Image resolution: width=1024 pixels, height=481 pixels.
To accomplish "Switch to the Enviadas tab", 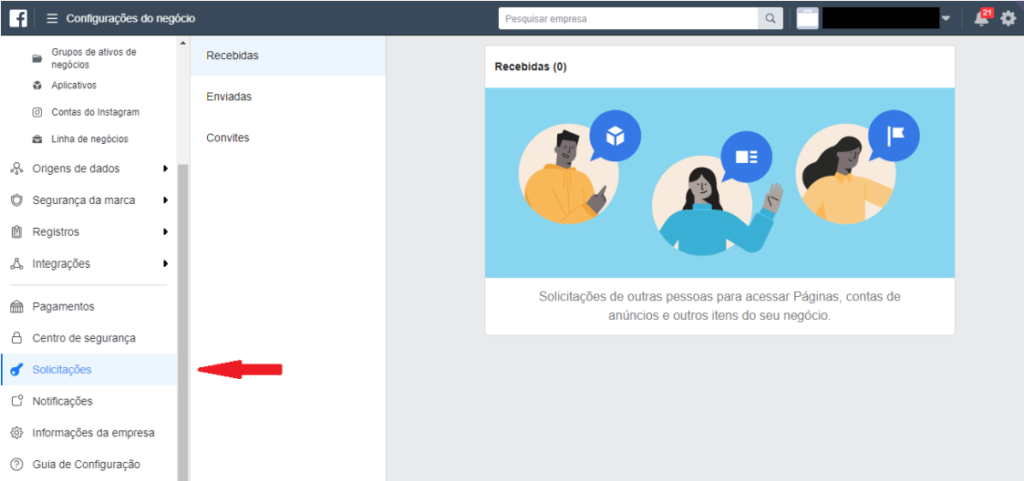I will [x=229, y=97].
